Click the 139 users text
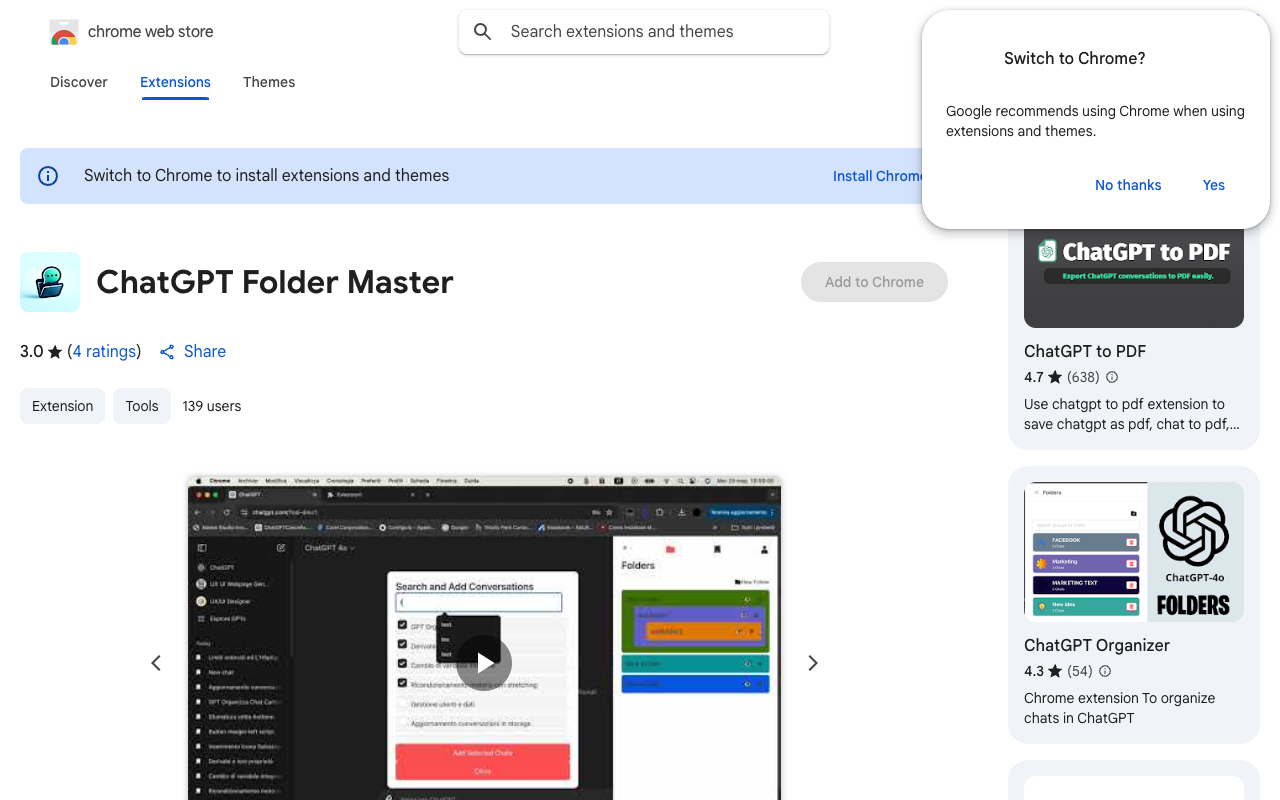Viewport: 1280px width, 800px height. 212,406
